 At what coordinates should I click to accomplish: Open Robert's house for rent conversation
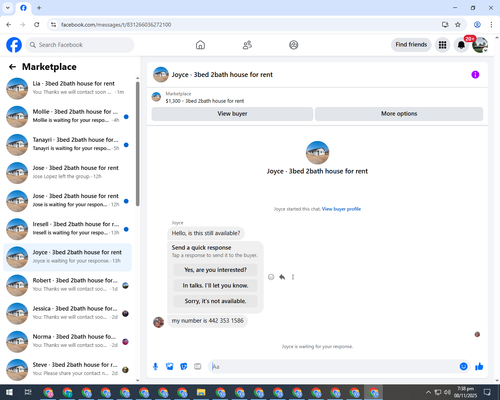click(67, 285)
